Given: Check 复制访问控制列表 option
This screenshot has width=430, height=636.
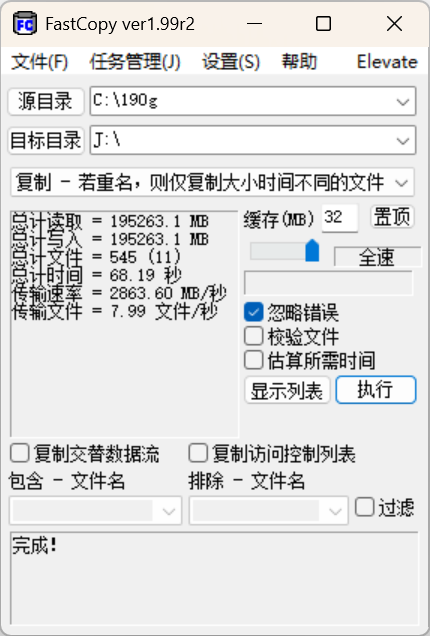Looking at the screenshot, I should [x=198, y=453].
